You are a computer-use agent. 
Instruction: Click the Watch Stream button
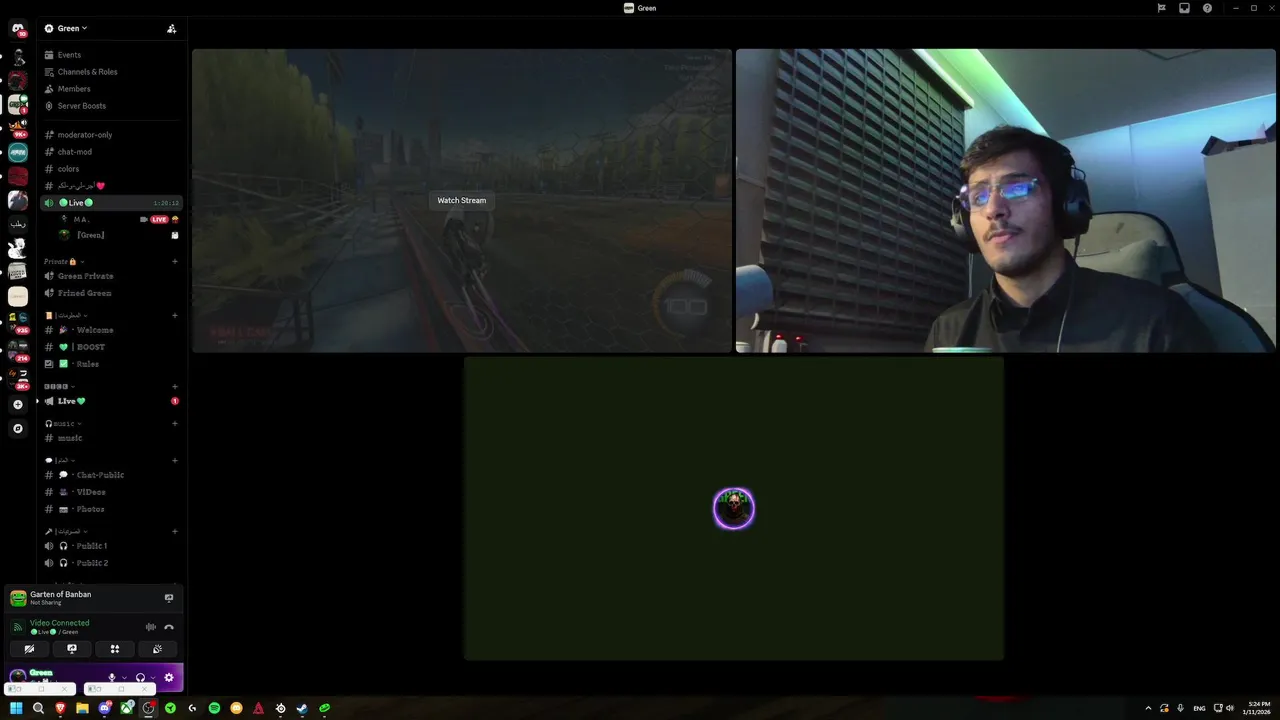coord(461,200)
